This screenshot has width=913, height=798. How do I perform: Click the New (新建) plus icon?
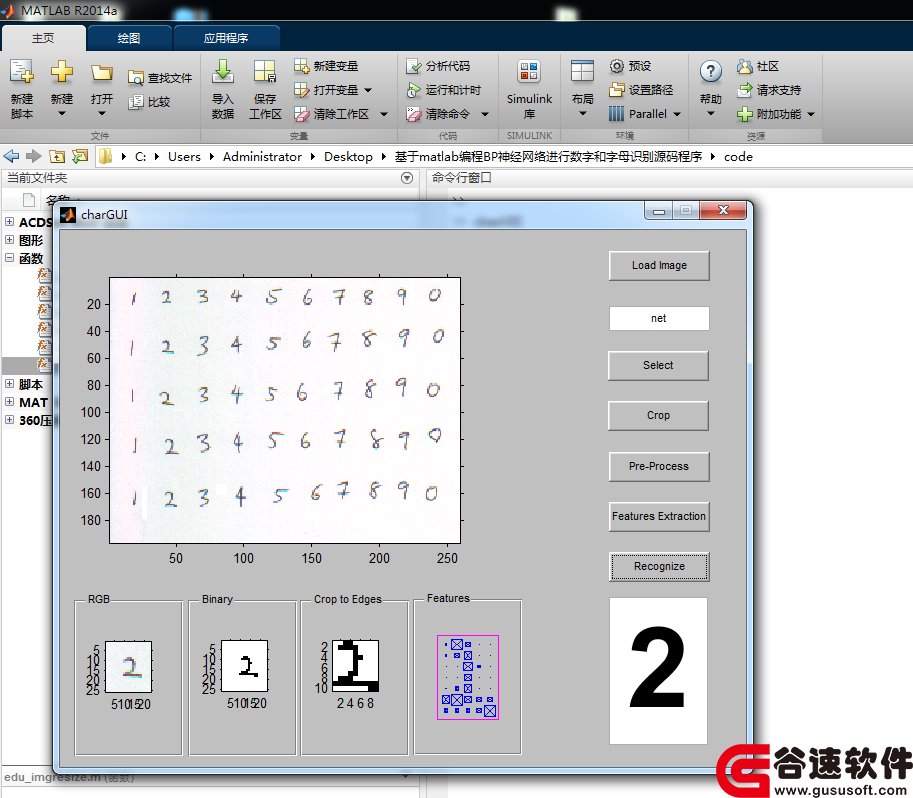(62, 72)
